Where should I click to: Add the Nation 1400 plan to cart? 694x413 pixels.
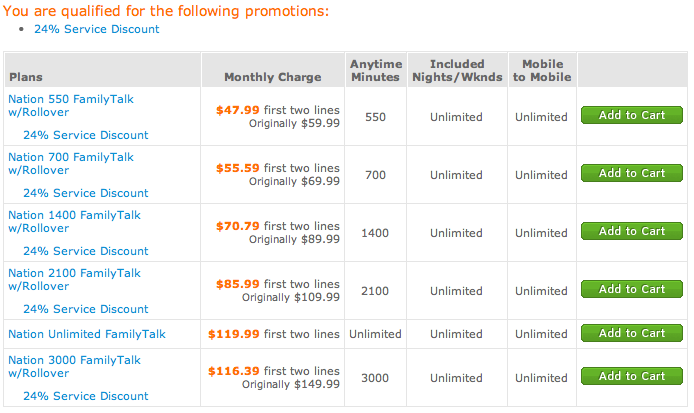(x=632, y=231)
